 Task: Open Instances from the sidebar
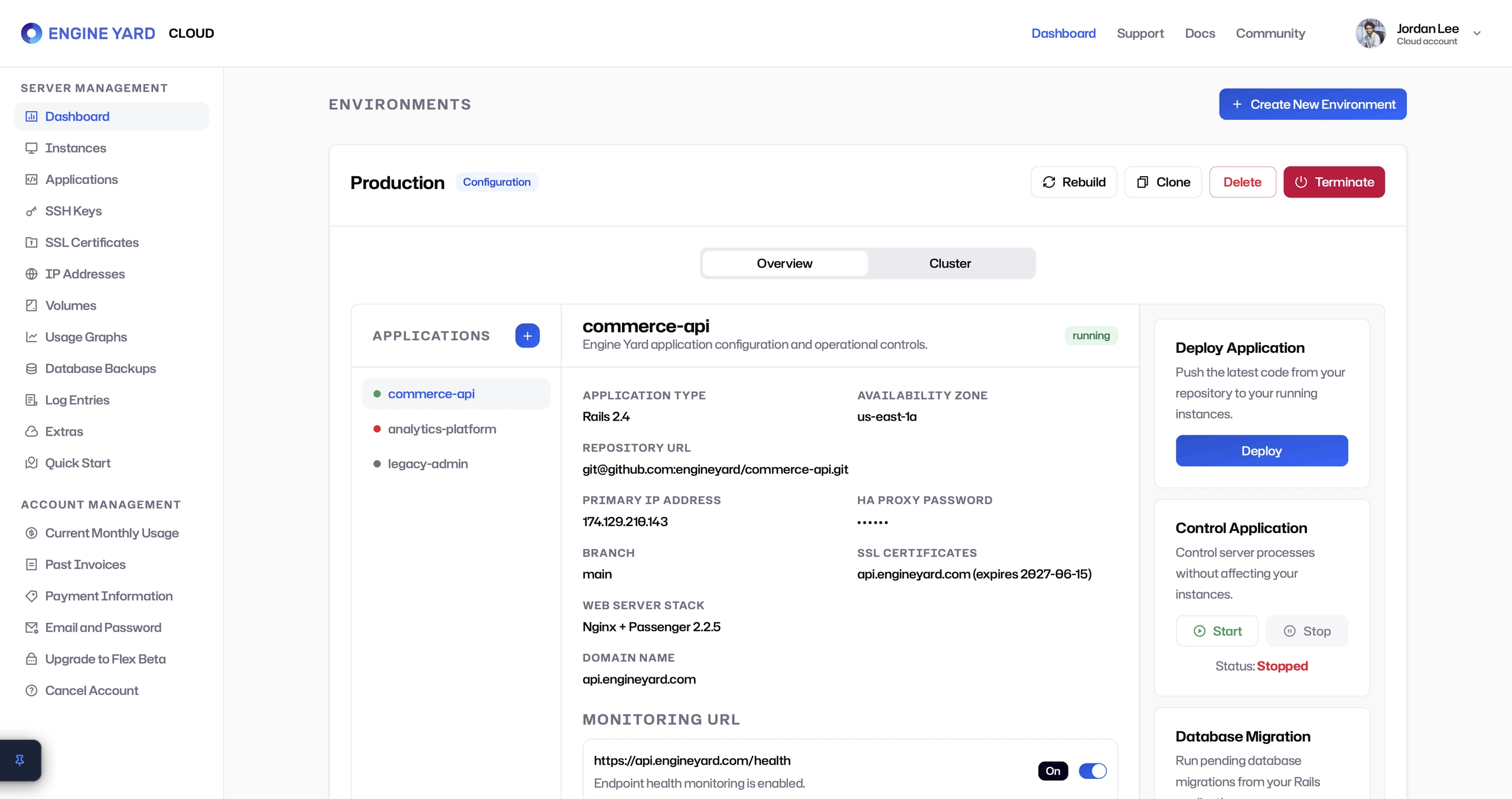(x=111, y=148)
